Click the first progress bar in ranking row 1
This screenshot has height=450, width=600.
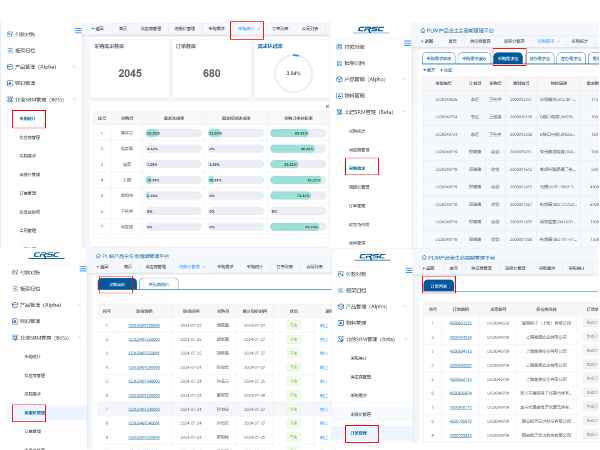click(173, 133)
